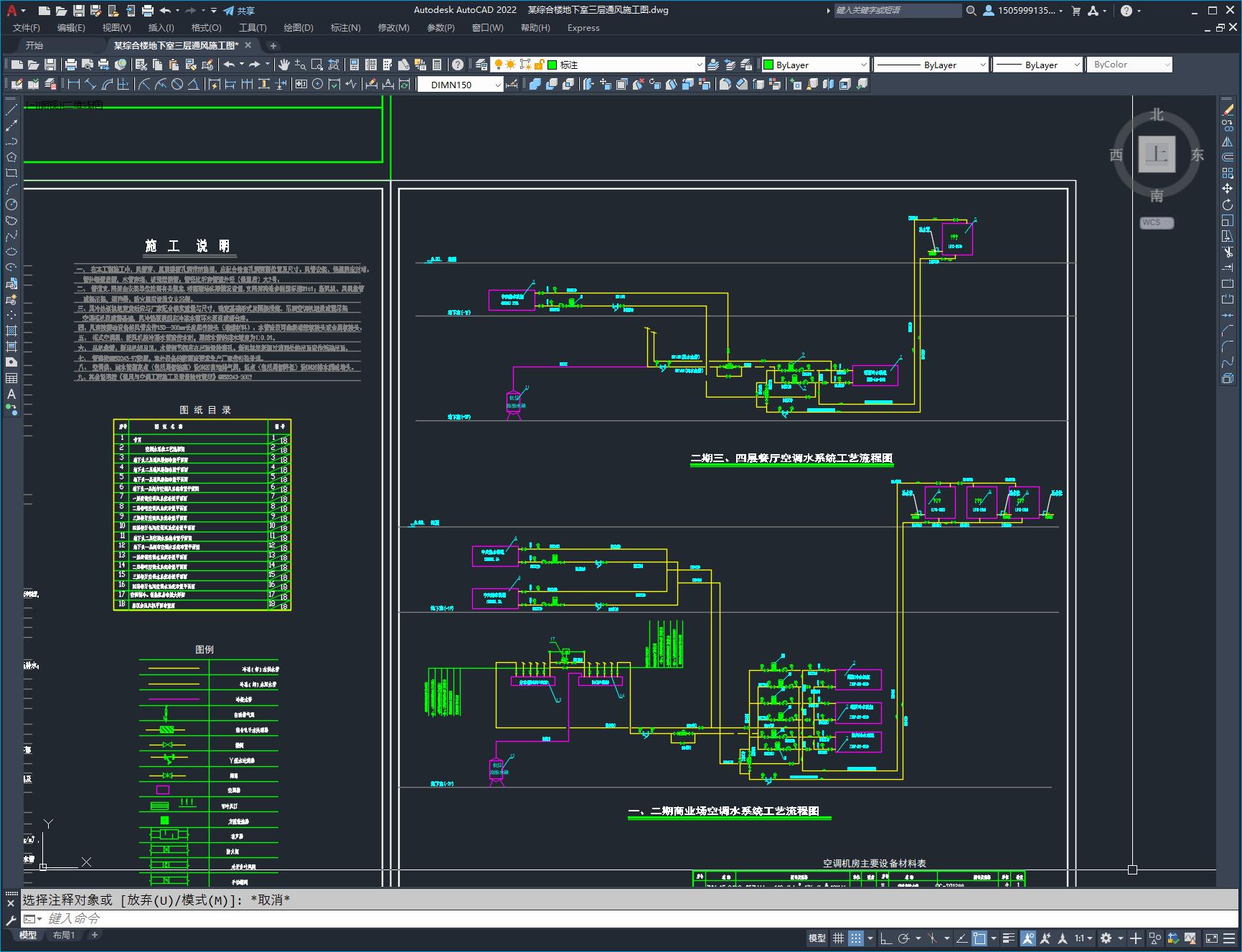Select the Line drawing tool
The height and width of the screenshot is (952, 1242).
coord(11,110)
